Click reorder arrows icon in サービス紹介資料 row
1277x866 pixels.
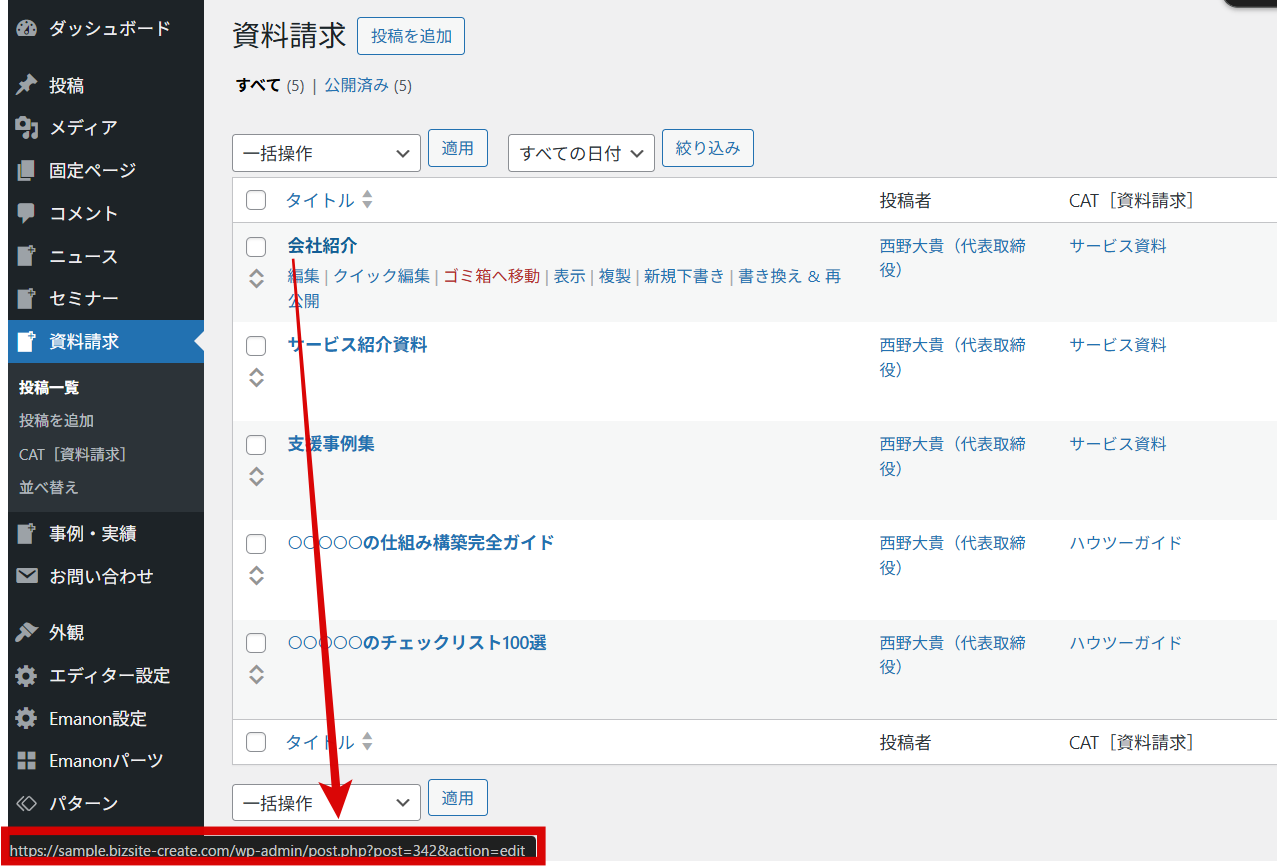(257, 377)
